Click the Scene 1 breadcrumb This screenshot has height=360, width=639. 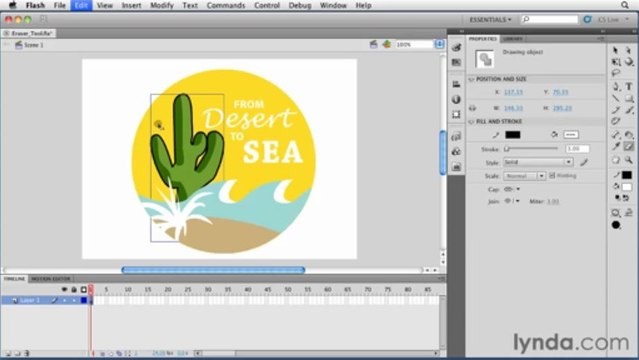pos(33,45)
